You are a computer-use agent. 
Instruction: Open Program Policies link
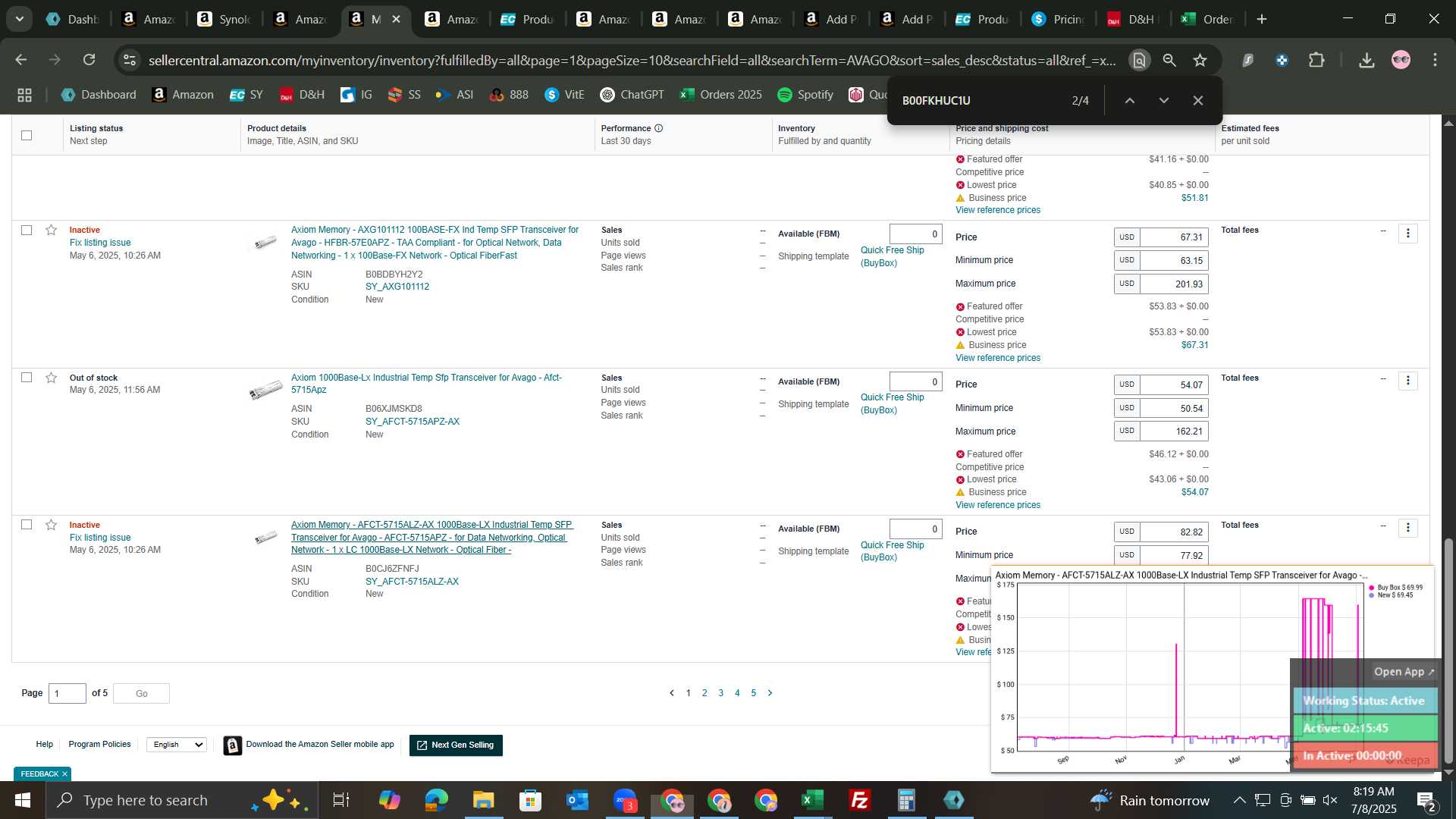99,745
